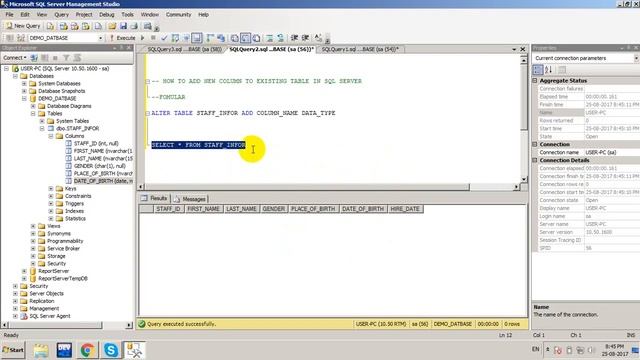This screenshot has width=640, height=360.
Task: Click the Open File folder icon
Action: tap(112, 26)
